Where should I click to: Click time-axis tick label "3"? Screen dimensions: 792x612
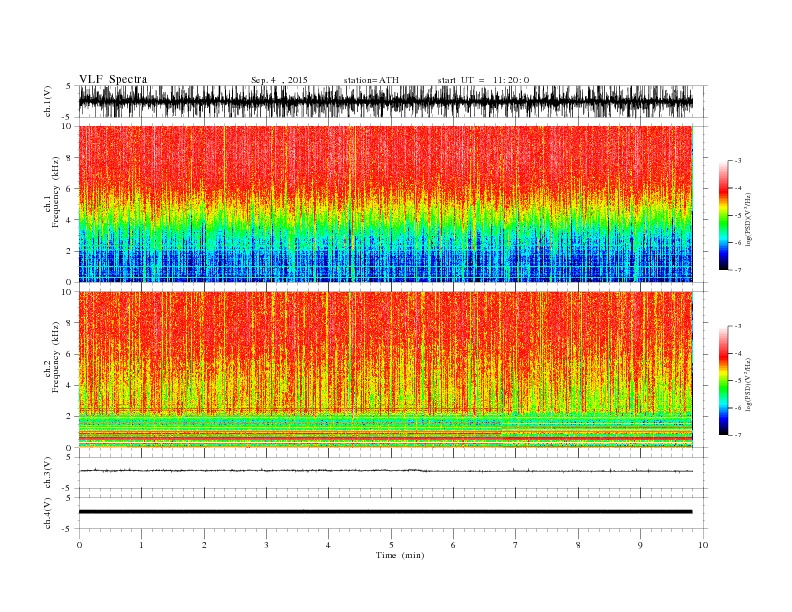tap(267, 545)
